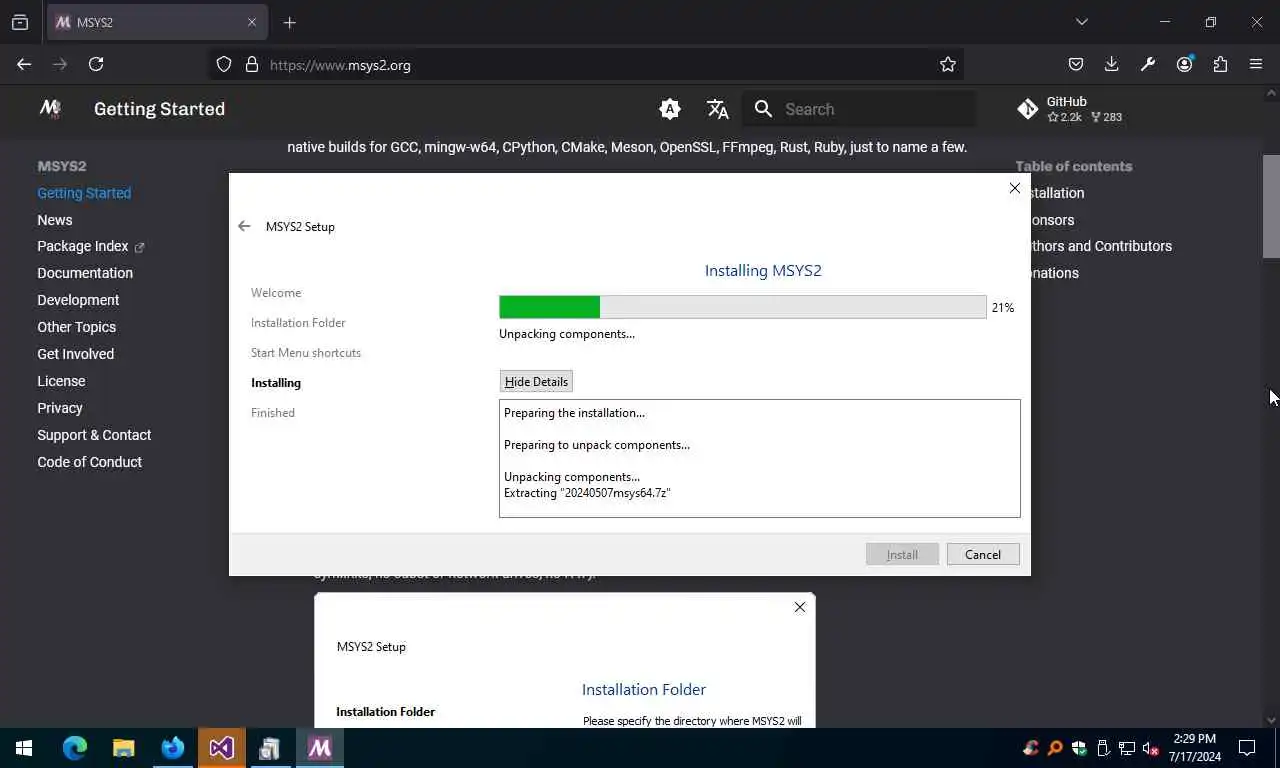Open the Getting Started sidebar link
Screen dimensions: 1280x768
tap(84, 193)
